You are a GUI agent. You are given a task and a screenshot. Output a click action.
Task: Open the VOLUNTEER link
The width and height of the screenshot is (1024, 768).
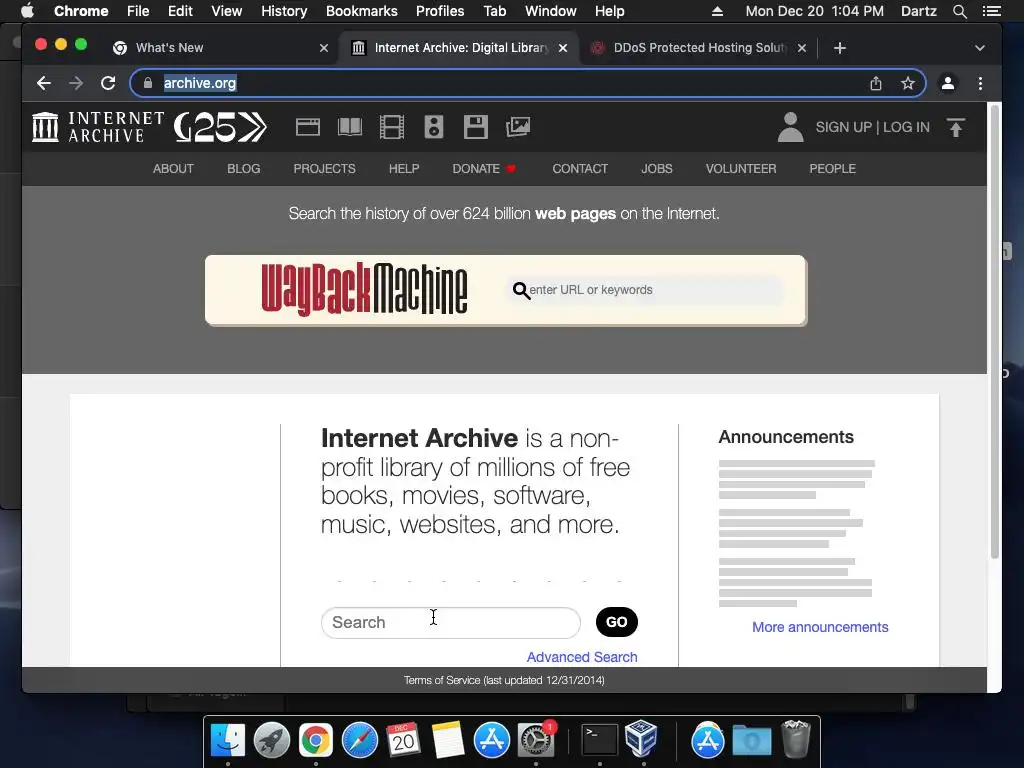pos(741,168)
